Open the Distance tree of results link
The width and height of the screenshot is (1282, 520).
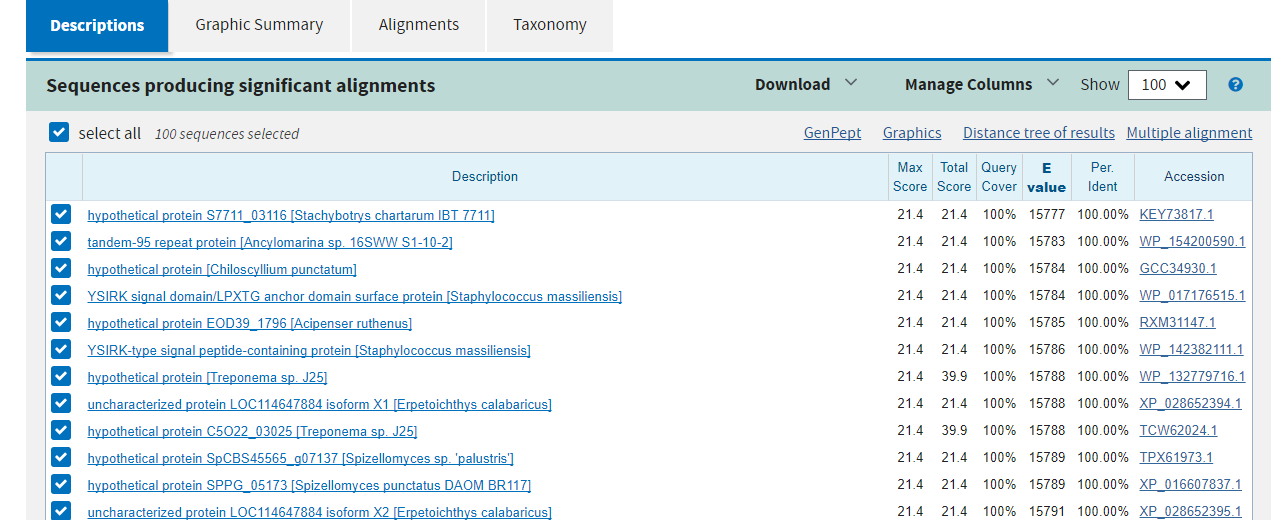(x=1038, y=133)
